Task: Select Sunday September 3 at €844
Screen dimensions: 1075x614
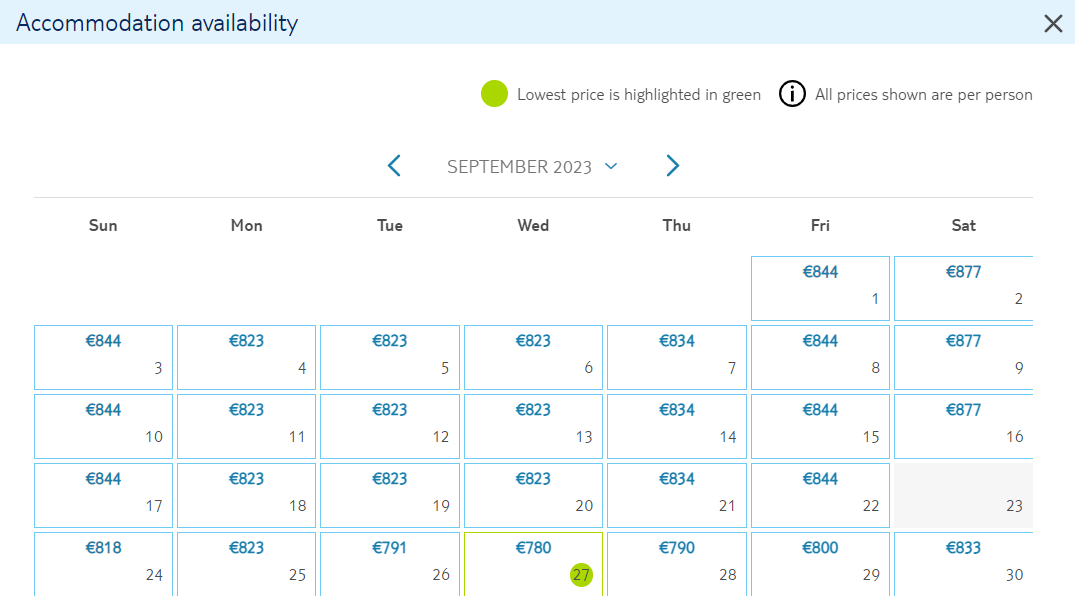Action: point(103,358)
